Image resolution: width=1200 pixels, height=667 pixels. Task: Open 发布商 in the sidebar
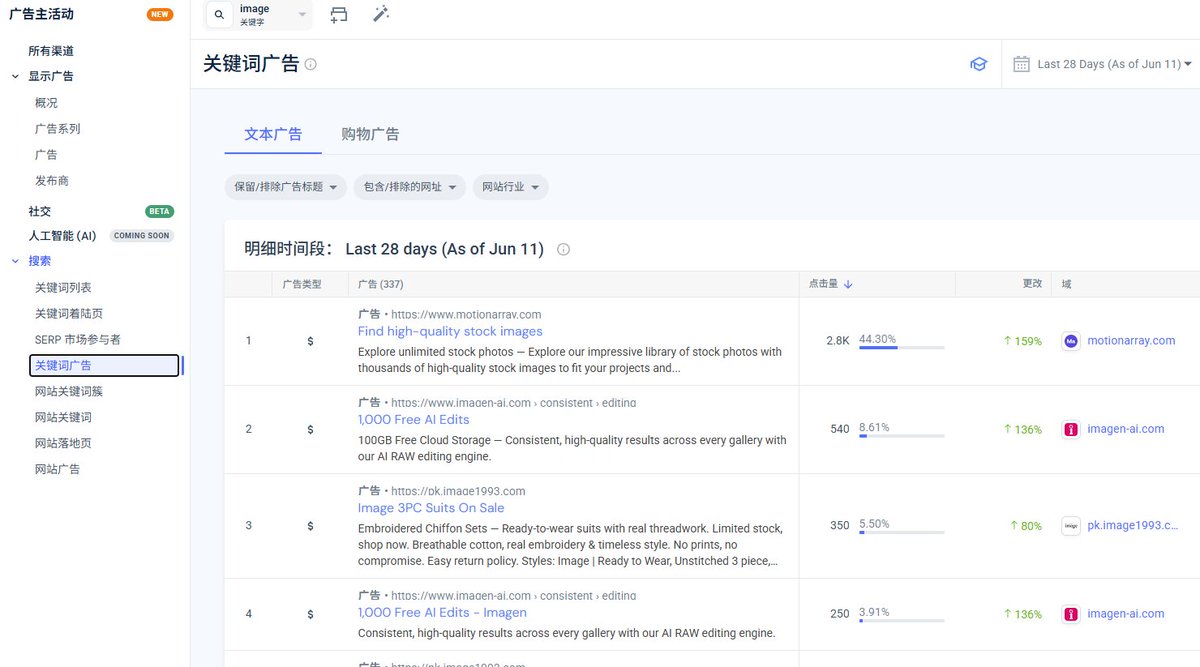(51, 181)
